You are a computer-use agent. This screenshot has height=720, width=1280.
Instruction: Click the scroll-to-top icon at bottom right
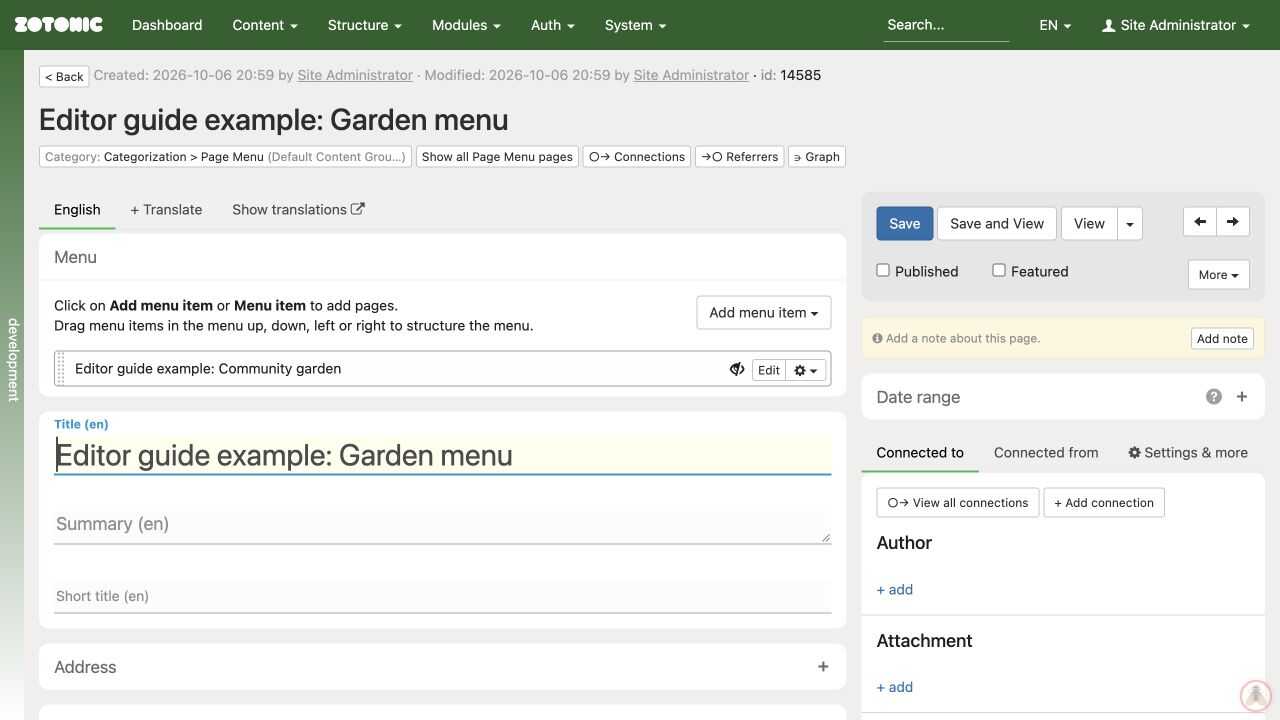(1255, 695)
